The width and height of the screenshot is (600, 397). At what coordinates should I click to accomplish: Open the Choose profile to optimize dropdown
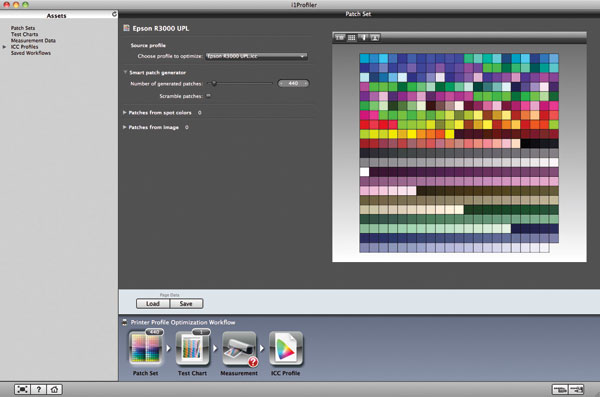tap(256, 56)
